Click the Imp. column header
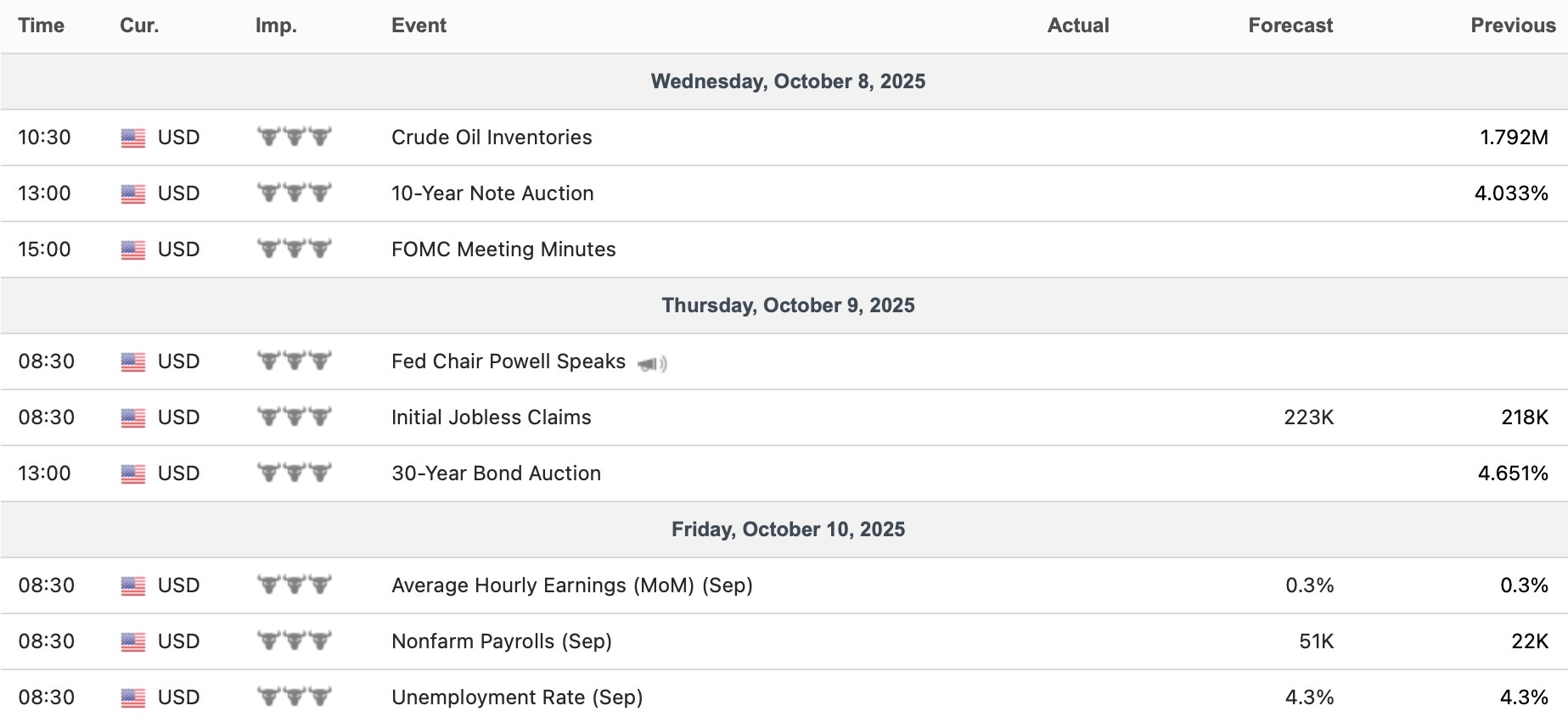Viewport: 1568px width, 728px height. coord(276,25)
